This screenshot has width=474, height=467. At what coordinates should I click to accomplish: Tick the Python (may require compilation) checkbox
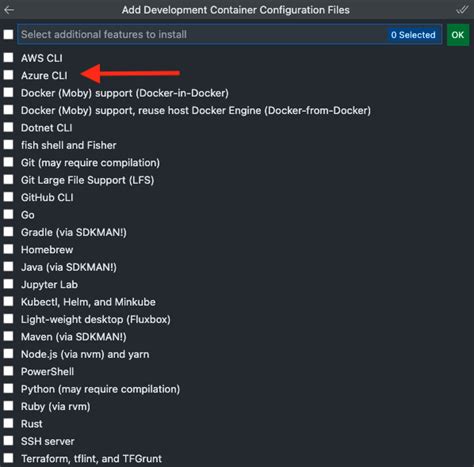tap(8, 388)
